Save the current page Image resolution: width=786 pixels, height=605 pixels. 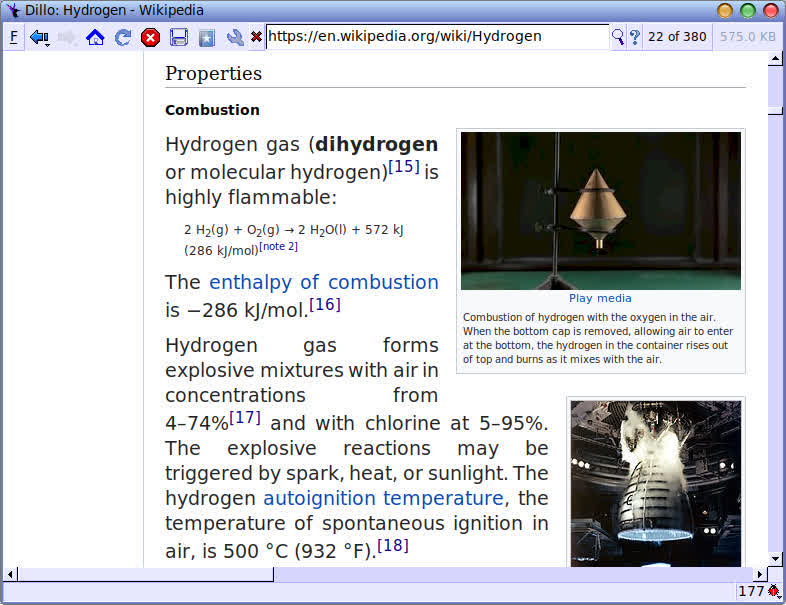[x=179, y=38]
